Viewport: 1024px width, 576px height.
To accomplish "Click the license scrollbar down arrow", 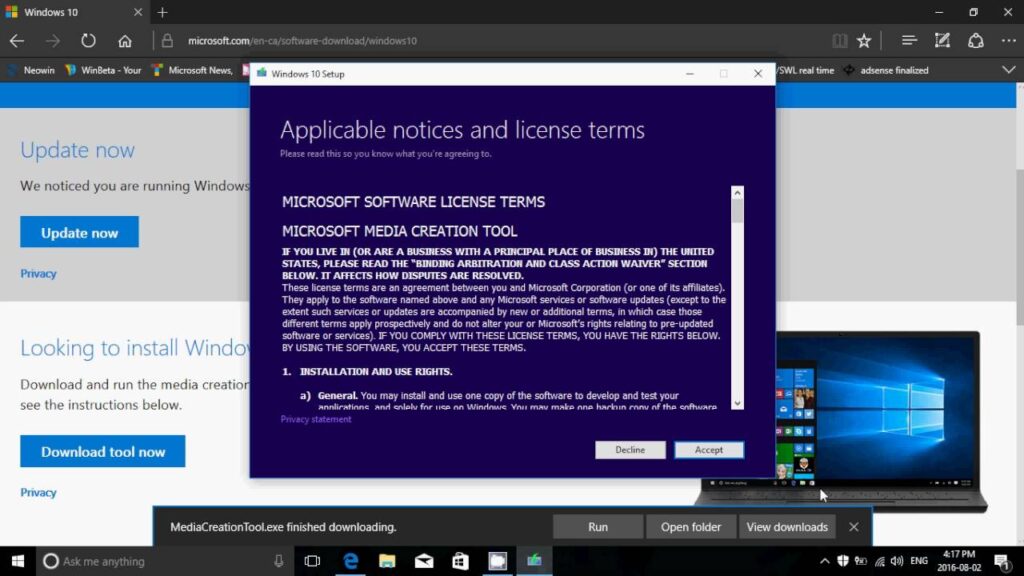I will click(737, 404).
